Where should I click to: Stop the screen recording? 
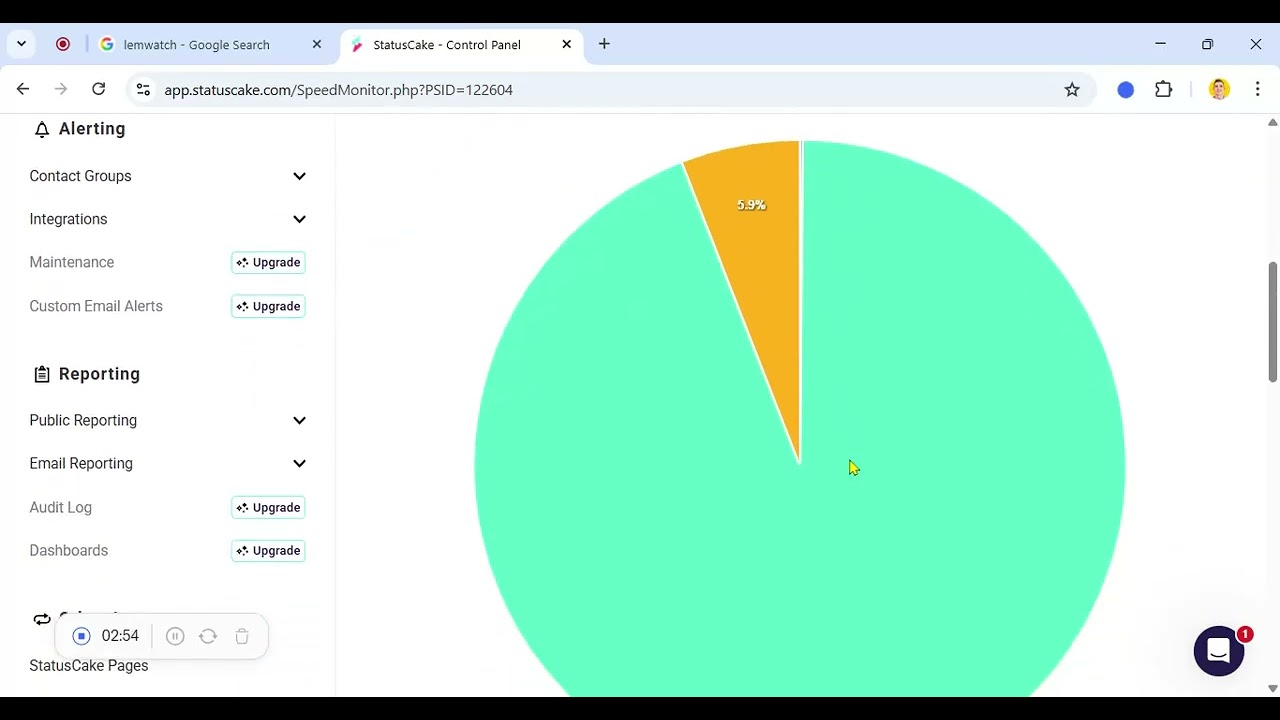[x=82, y=636]
